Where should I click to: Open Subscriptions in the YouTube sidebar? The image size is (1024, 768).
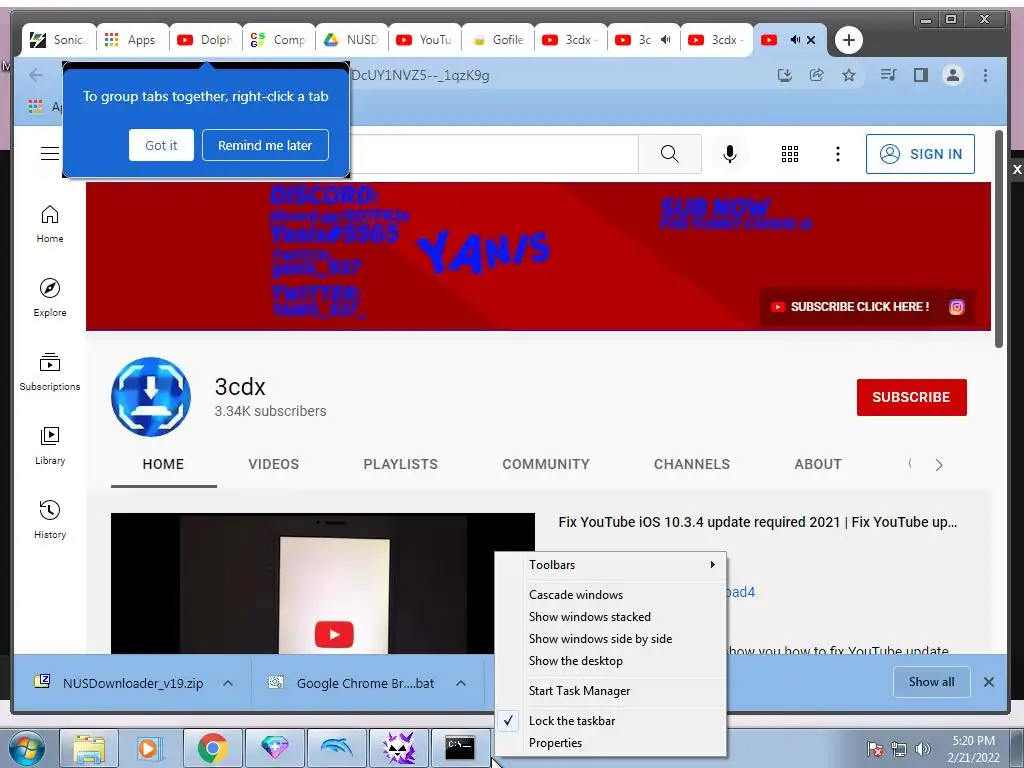50,372
